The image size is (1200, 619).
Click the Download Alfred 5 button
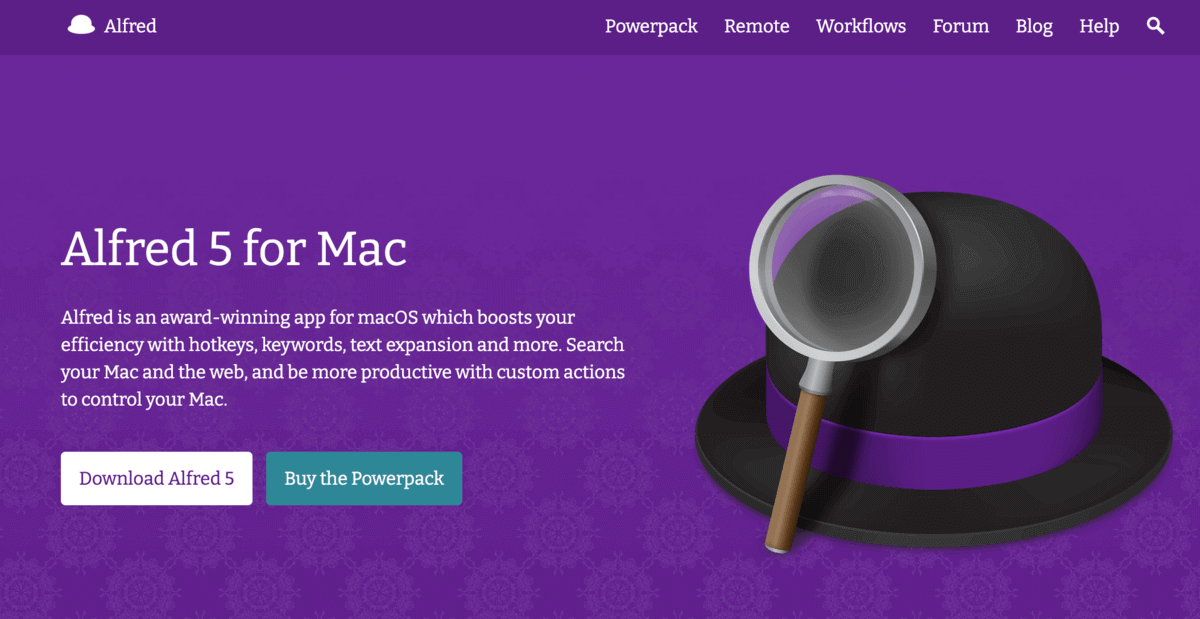click(x=157, y=478)
